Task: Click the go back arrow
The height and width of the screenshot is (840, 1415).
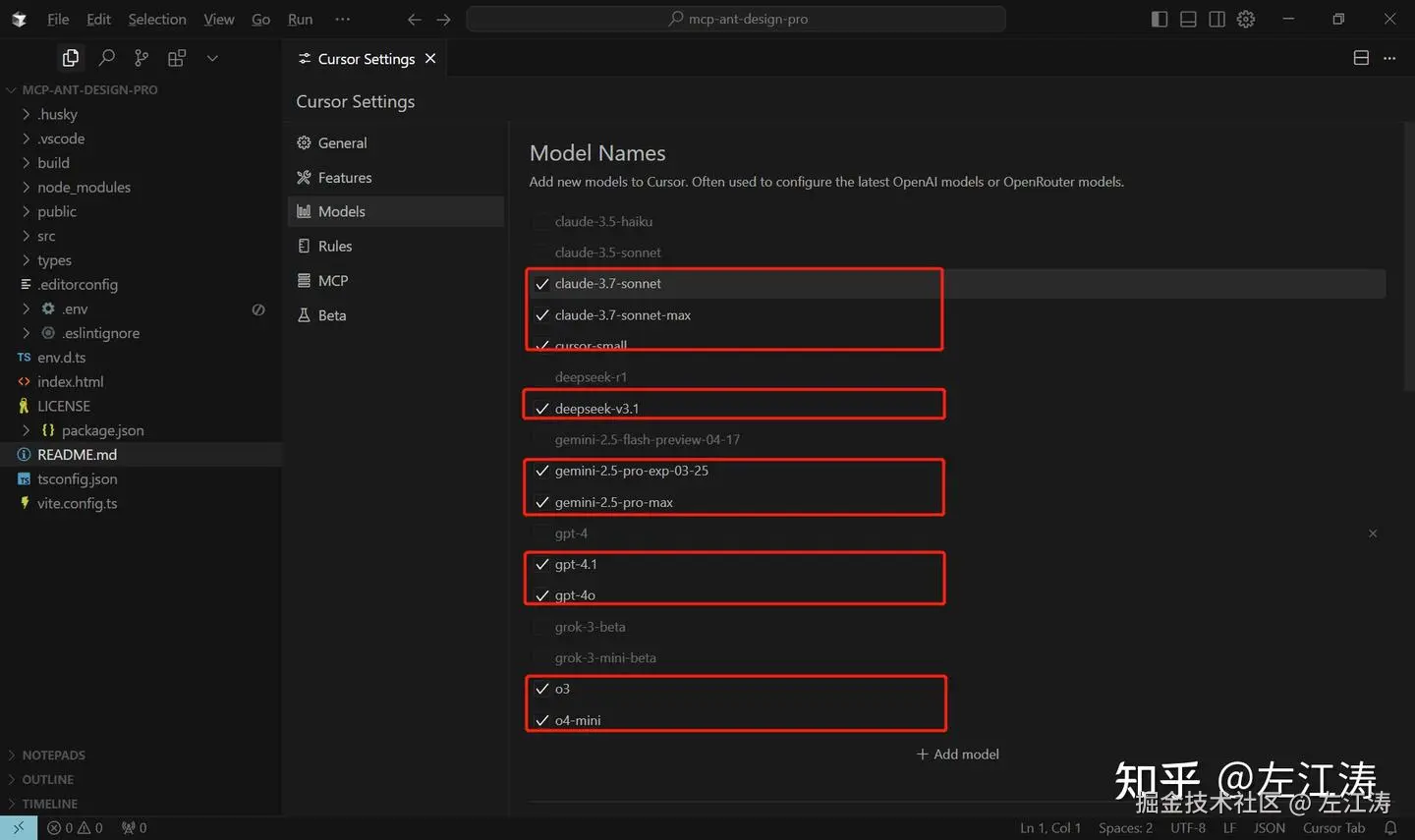Action: [x=415, y=20]
